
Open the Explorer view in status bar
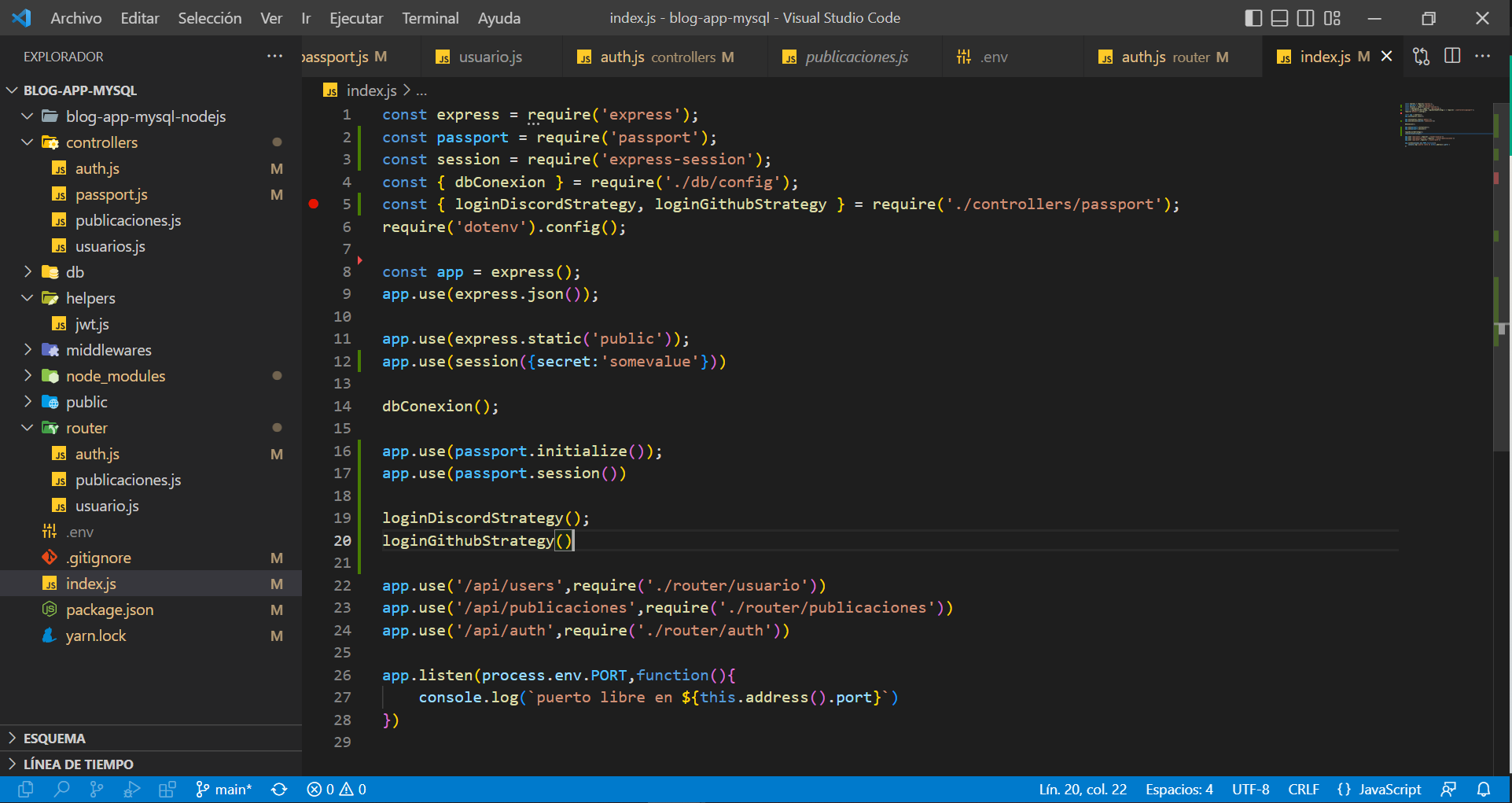26,789
